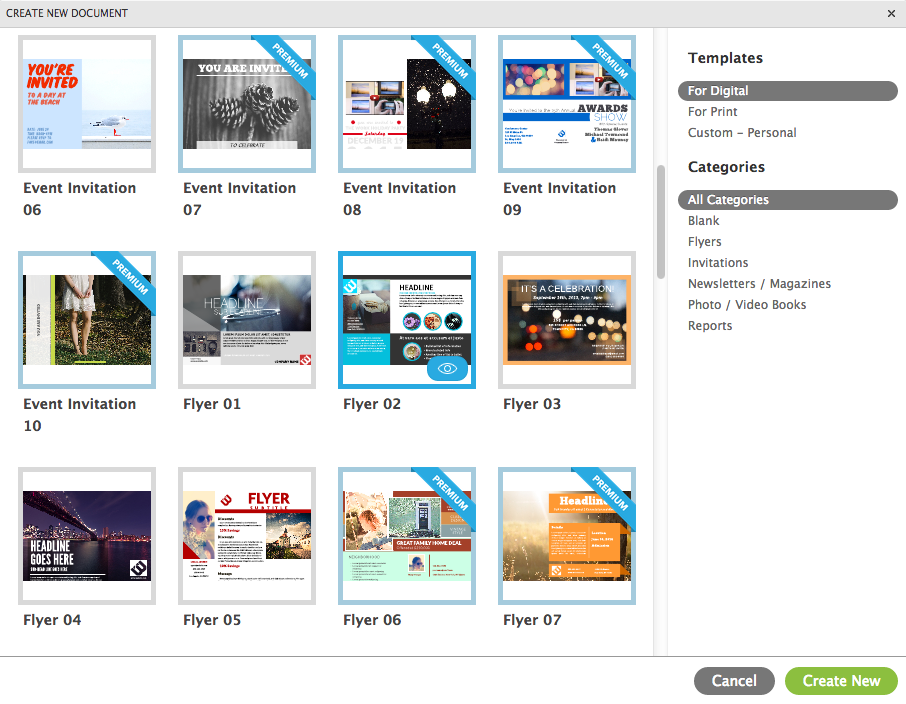Screen dimensions: 906x704
Task: Filter templates by Reports category
Action: click(x=710, y=326)
